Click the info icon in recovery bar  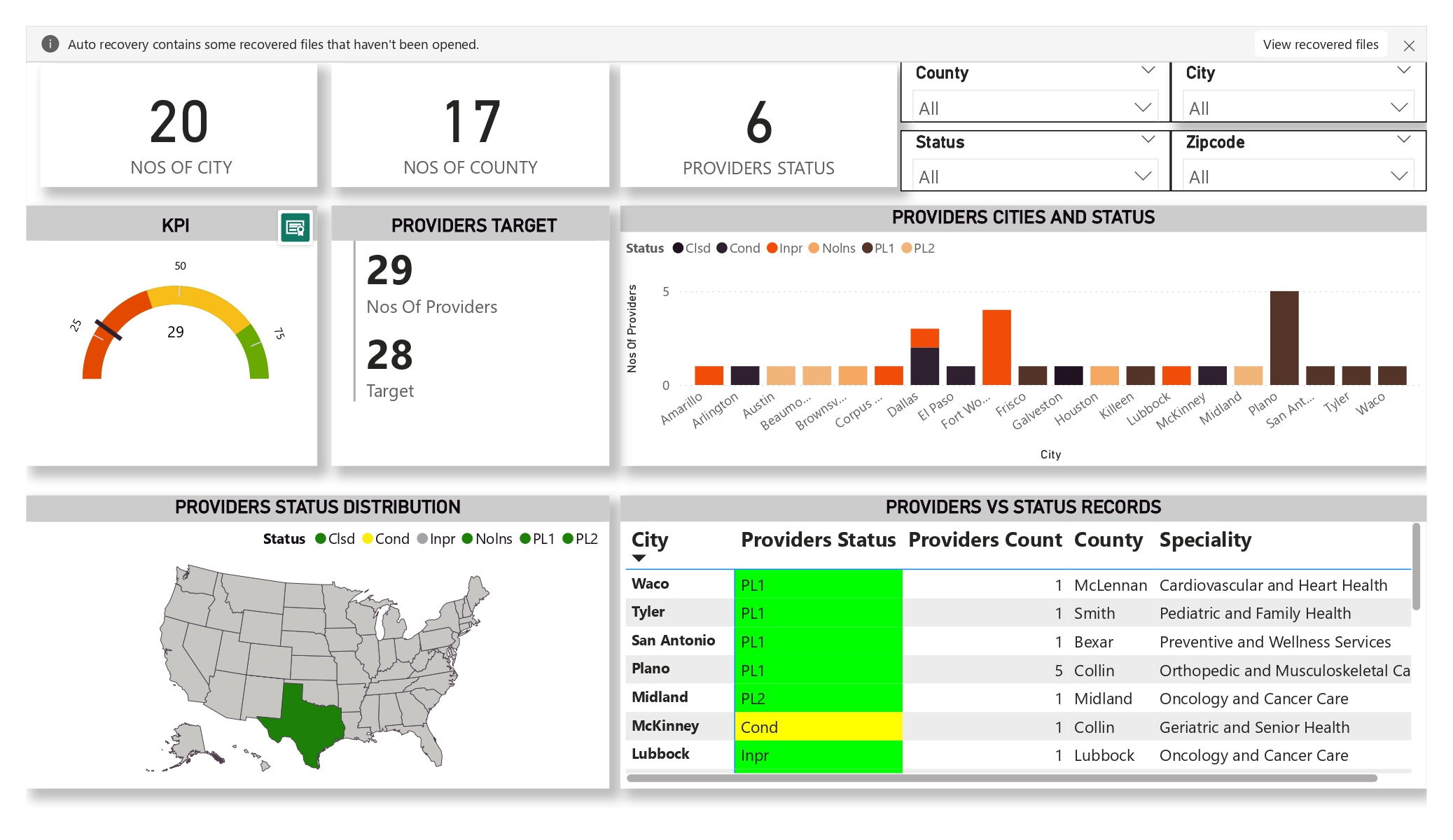click(50, 44)
